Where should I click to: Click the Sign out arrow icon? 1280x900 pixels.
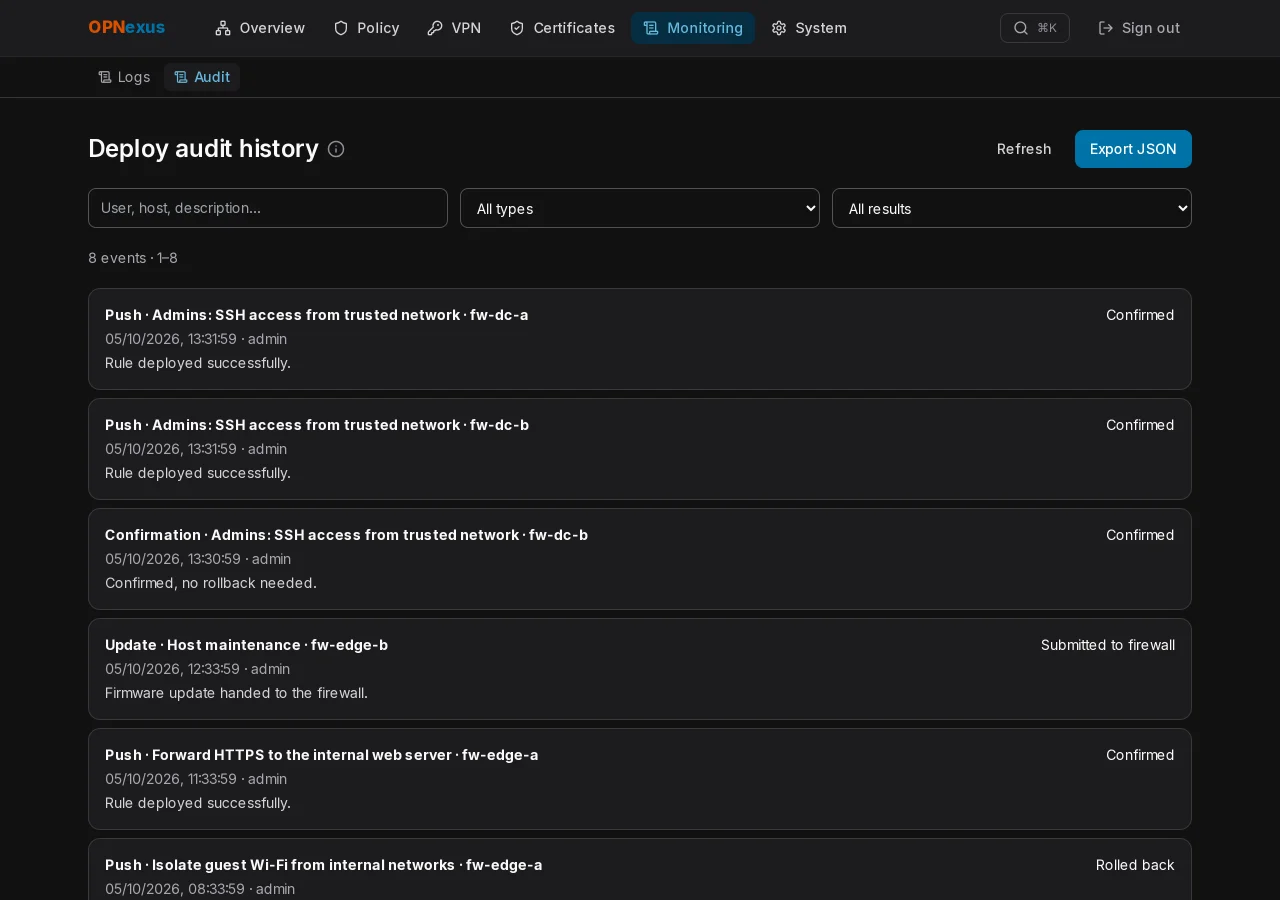click(1106, 28)
